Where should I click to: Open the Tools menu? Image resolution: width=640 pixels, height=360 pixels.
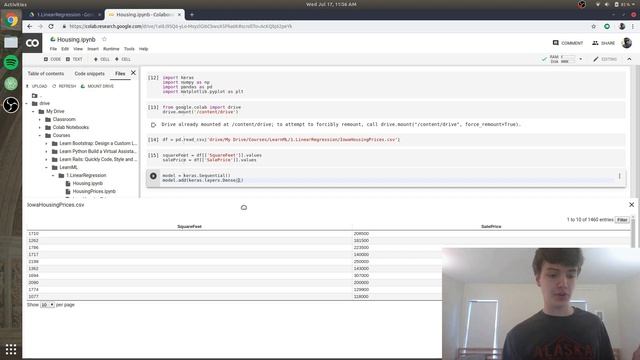129,49
